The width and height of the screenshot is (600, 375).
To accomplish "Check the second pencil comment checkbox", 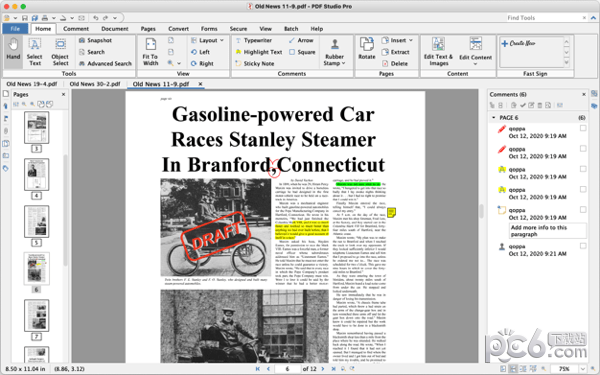I will (x=583, y=148).
